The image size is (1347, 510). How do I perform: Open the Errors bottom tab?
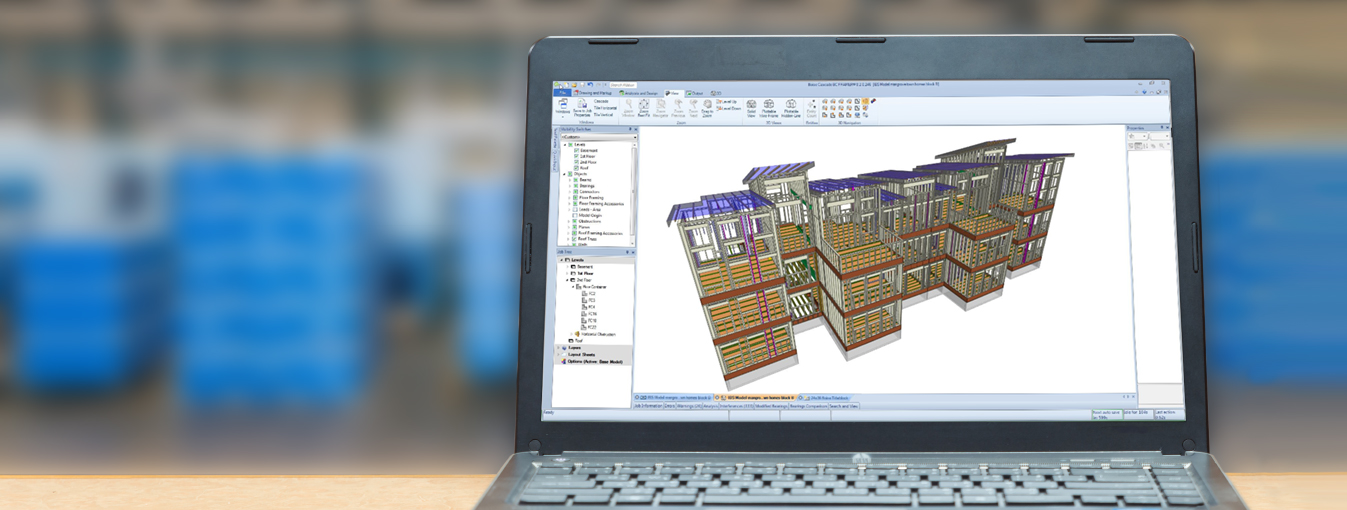point(670,406)
